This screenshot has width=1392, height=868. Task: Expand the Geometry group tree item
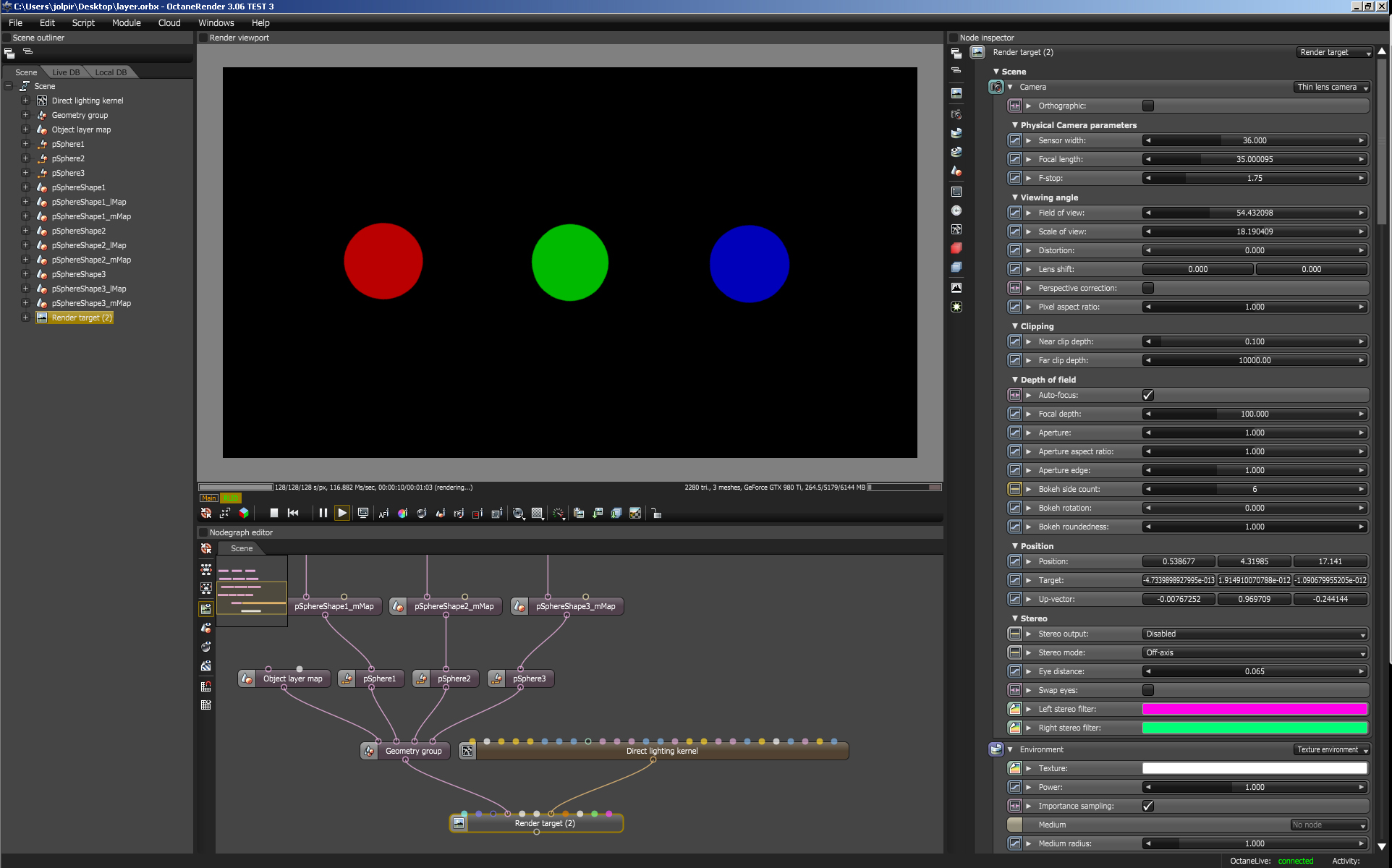click(25, 115)
